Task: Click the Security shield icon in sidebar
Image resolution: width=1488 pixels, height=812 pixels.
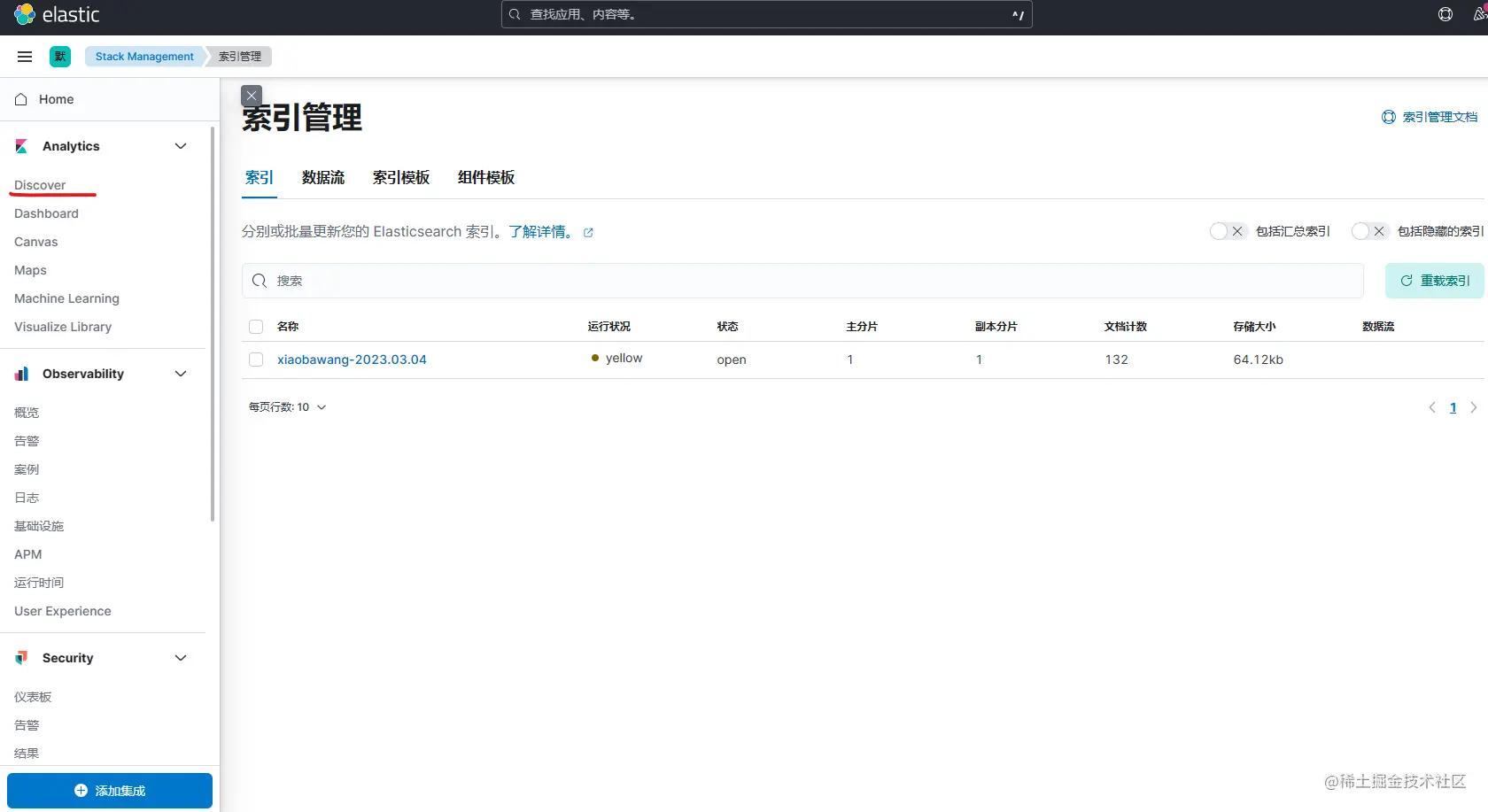Action: pyautogui.click(x=21, y=658)
